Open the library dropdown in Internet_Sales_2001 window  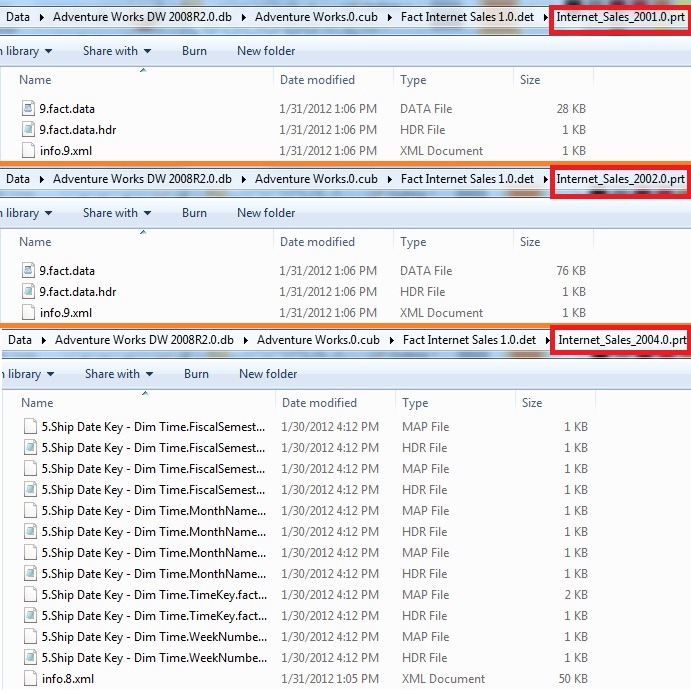26,51
